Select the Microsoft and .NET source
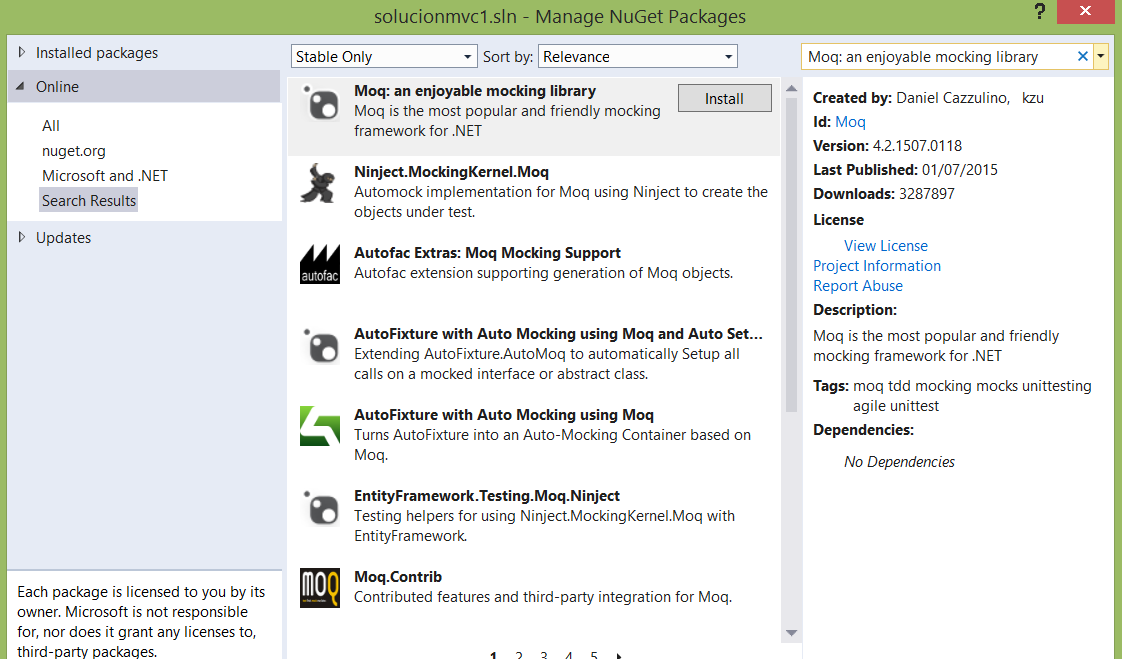Viewport: 1122px width, 659px height. [104, 176]
